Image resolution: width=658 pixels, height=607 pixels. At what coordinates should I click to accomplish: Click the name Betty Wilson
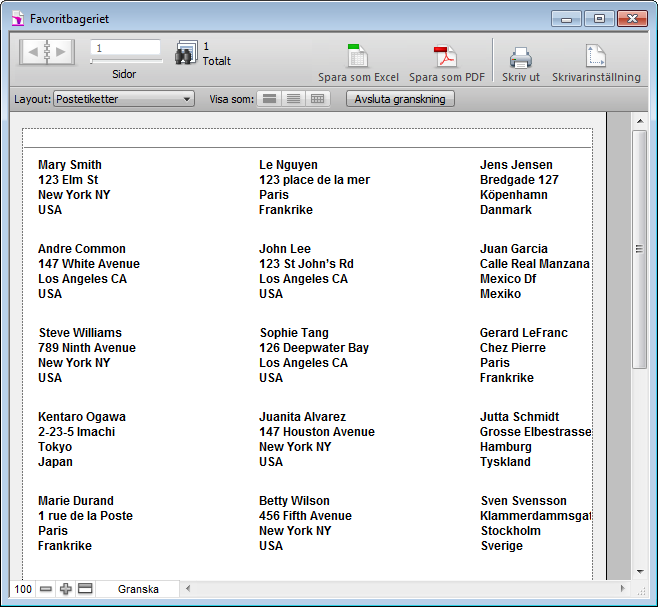coord(294,500)
